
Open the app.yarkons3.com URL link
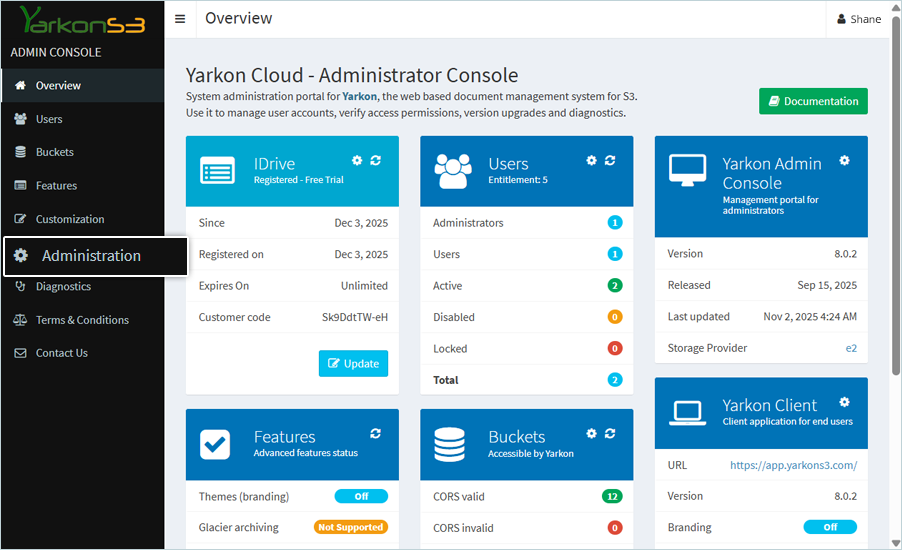(793, 465)
